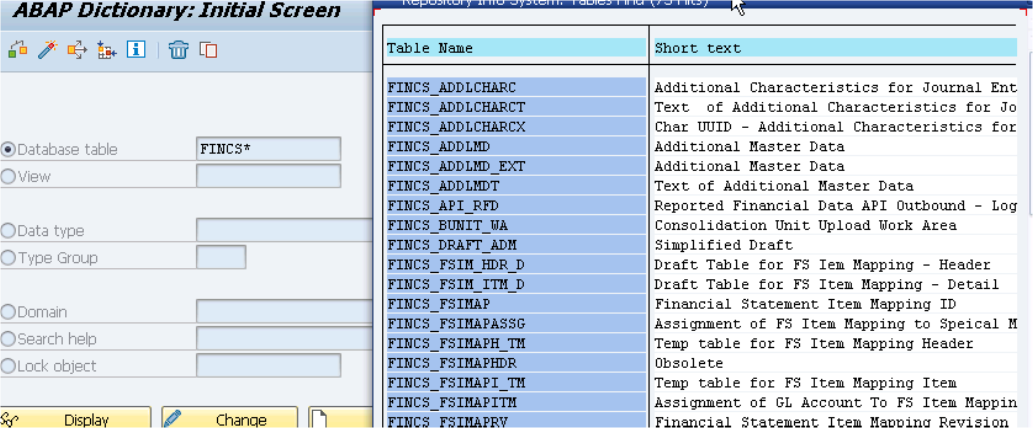The image size is (1033, 428).
Task: Click the Copy object icon
Action: click(208, 50)
